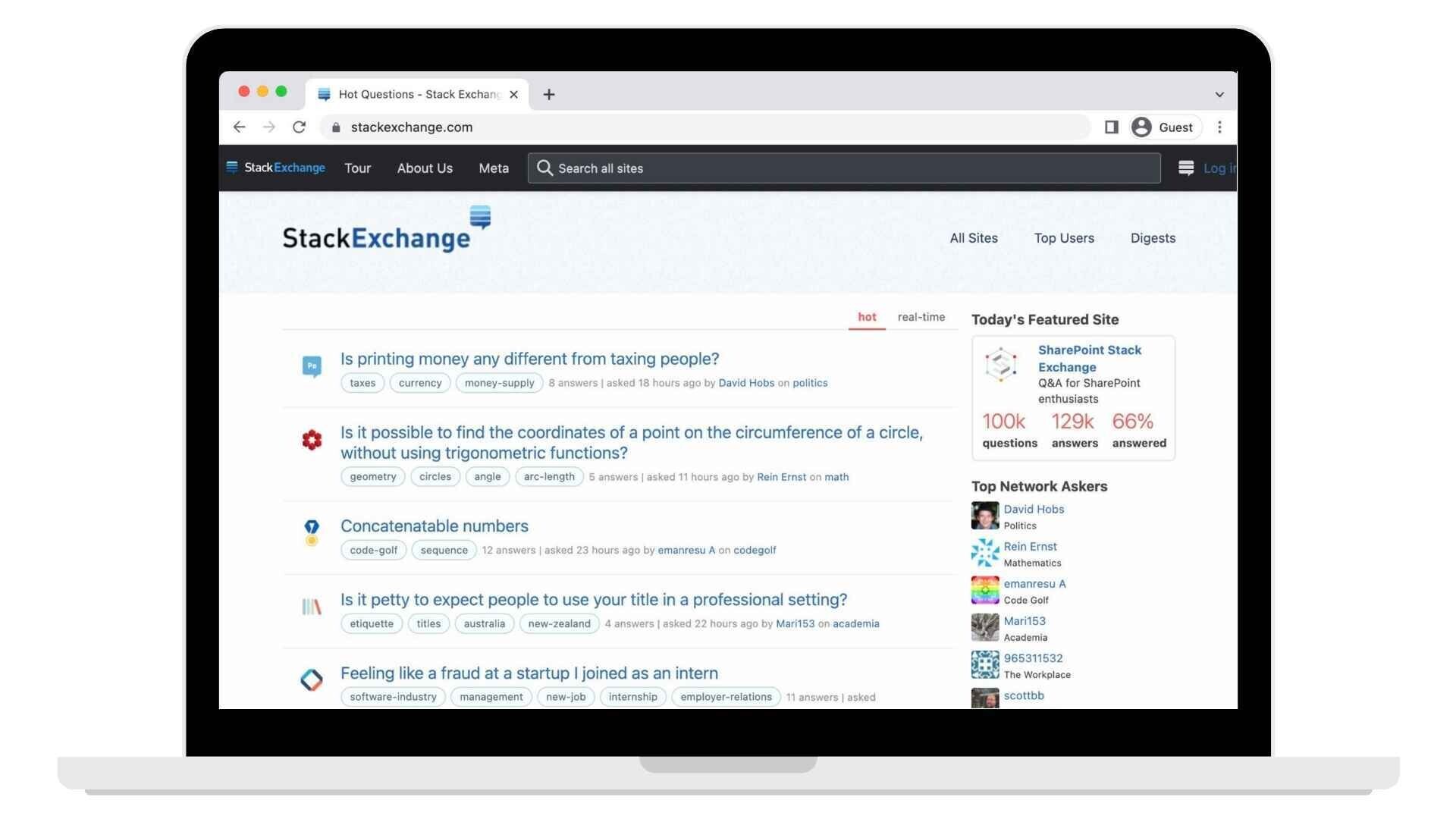1456x819 pixels.
Task: Click Digests navigation link
Action: (x=1154, y=238)
